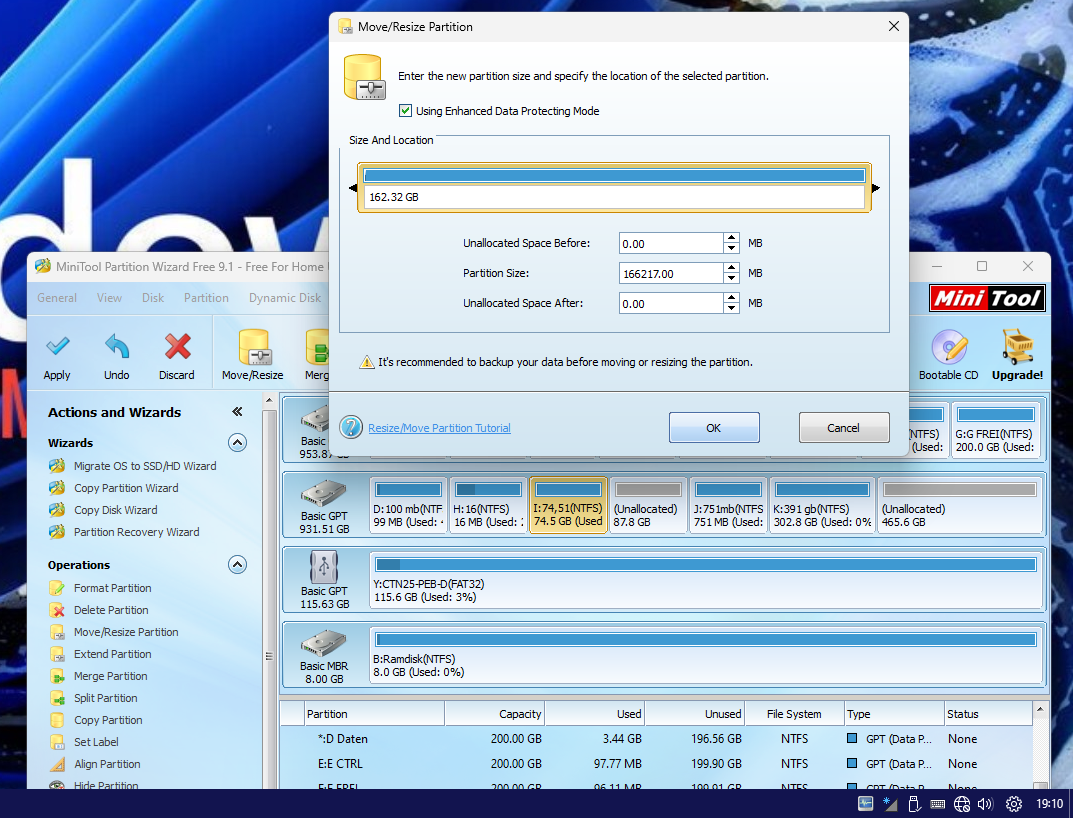Screen dimensions: 1073x818
Task: Select the G:G FREI(NTFS) partition block
Action: (996, 431)
